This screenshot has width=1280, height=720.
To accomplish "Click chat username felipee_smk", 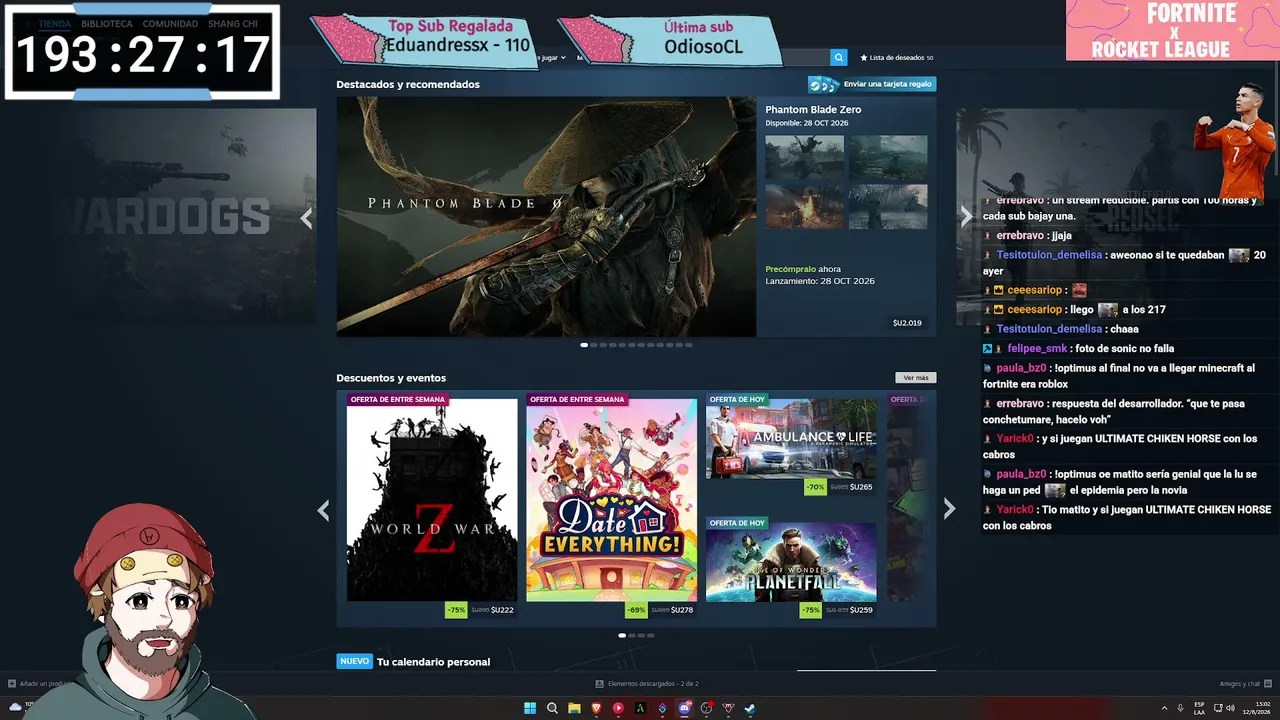I will [x=1037, y=348].
